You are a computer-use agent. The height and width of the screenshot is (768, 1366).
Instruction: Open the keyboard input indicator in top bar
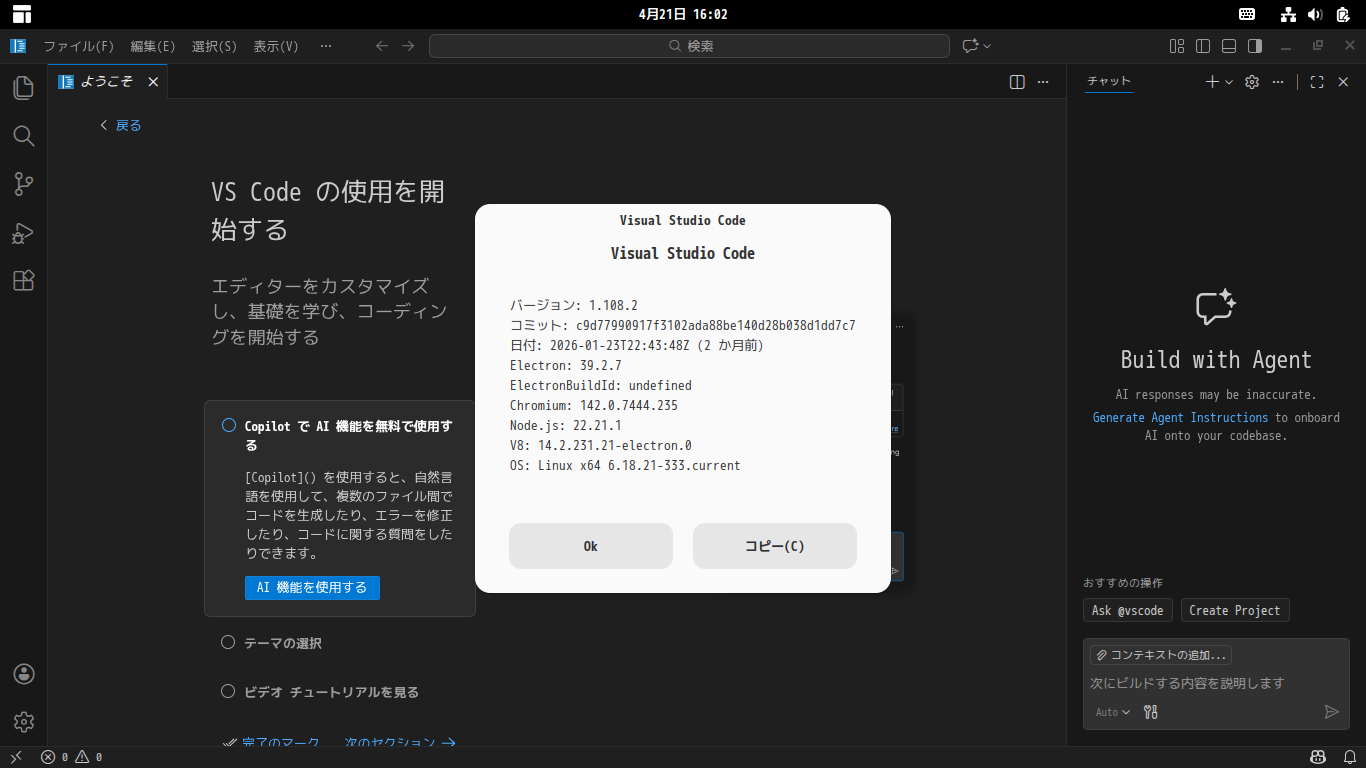point(1247,14)
